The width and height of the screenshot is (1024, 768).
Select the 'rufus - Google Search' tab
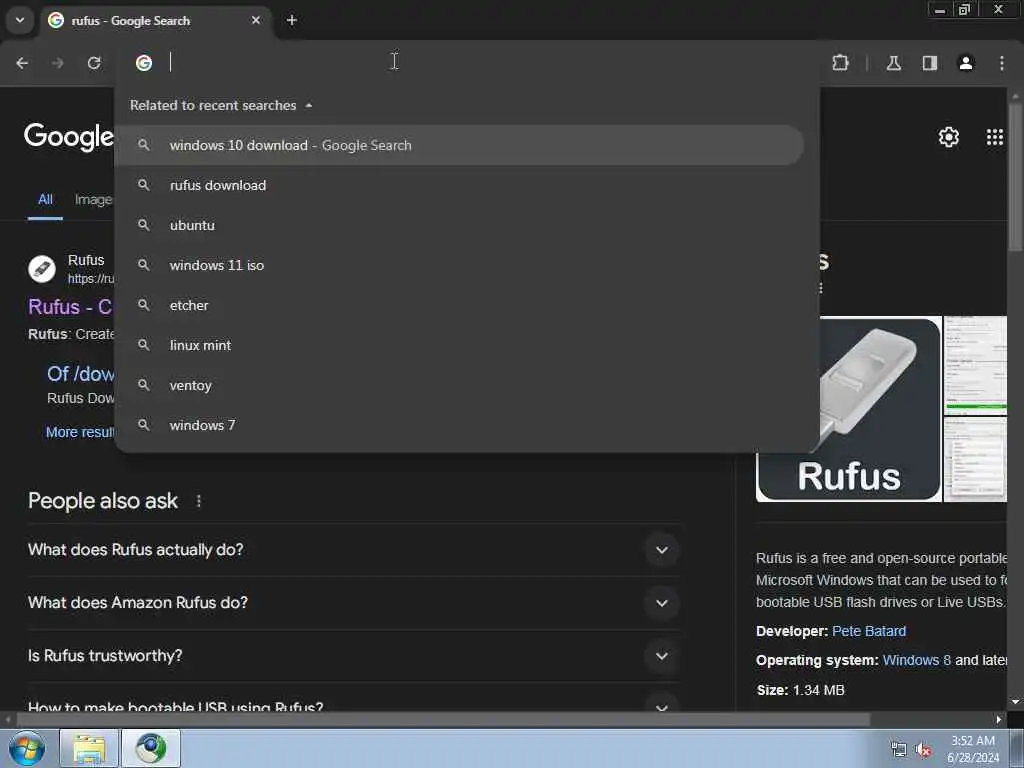pyautogui.click(x=155, y=20)
